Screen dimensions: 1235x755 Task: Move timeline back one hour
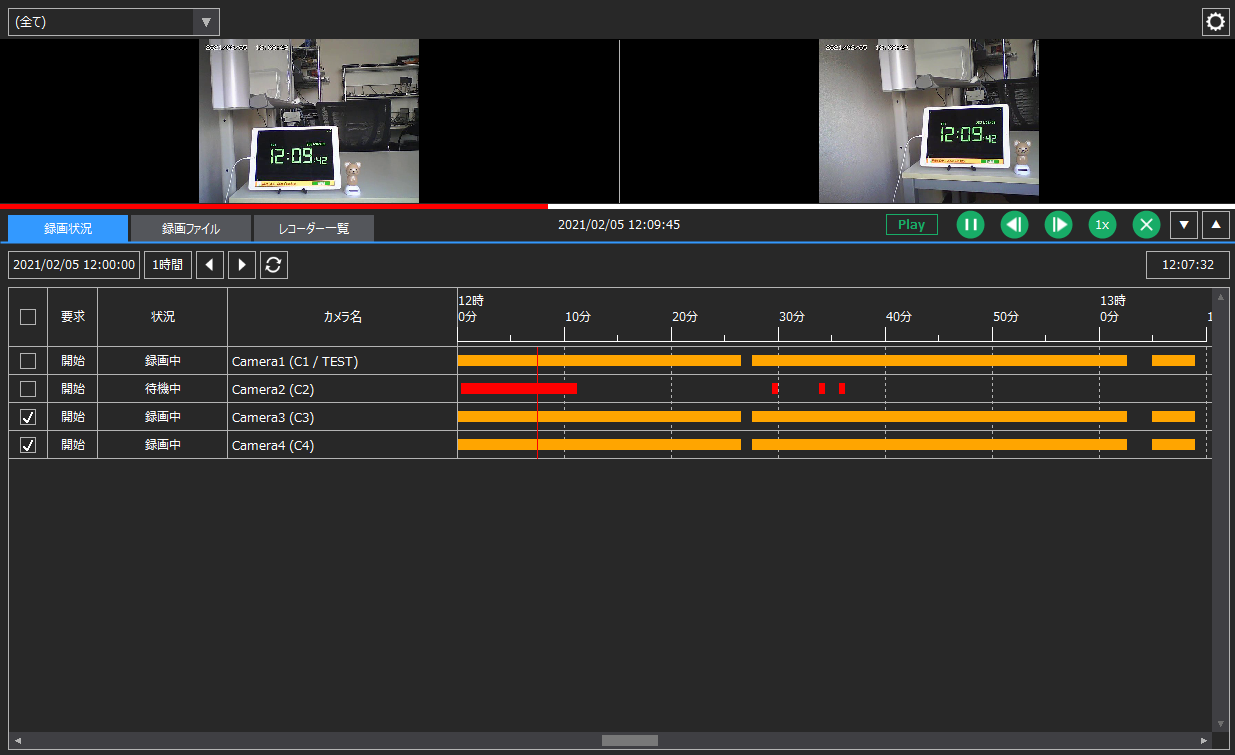(209, 264)
